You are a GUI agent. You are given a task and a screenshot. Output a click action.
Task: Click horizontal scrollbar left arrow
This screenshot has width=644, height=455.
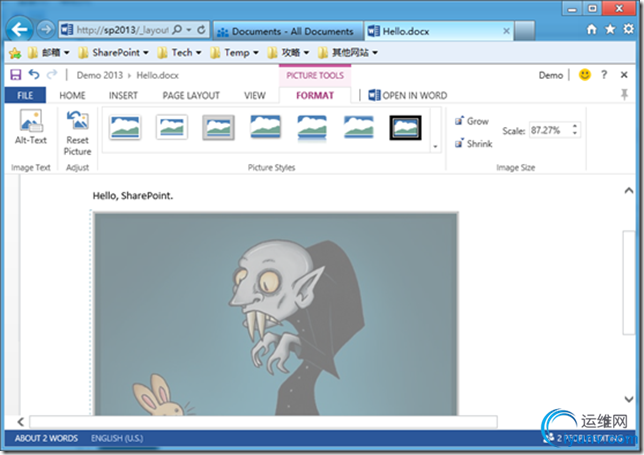(x=21, y=422)
